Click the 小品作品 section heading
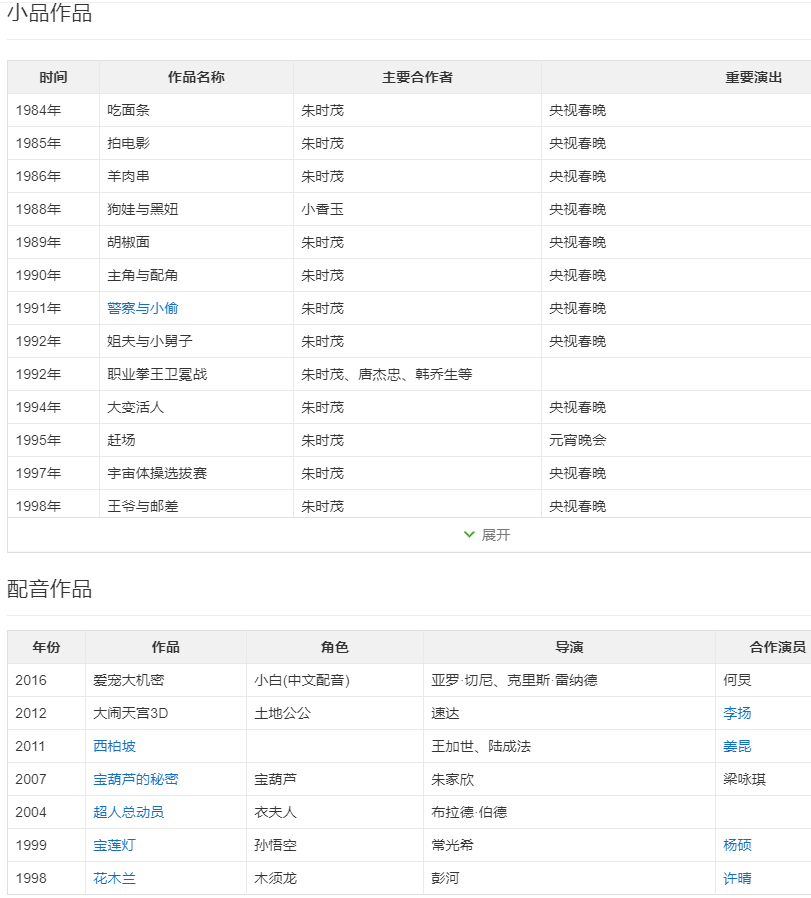Image resolution: width=811 pixels, height=898 pixels. pos(50,13)
